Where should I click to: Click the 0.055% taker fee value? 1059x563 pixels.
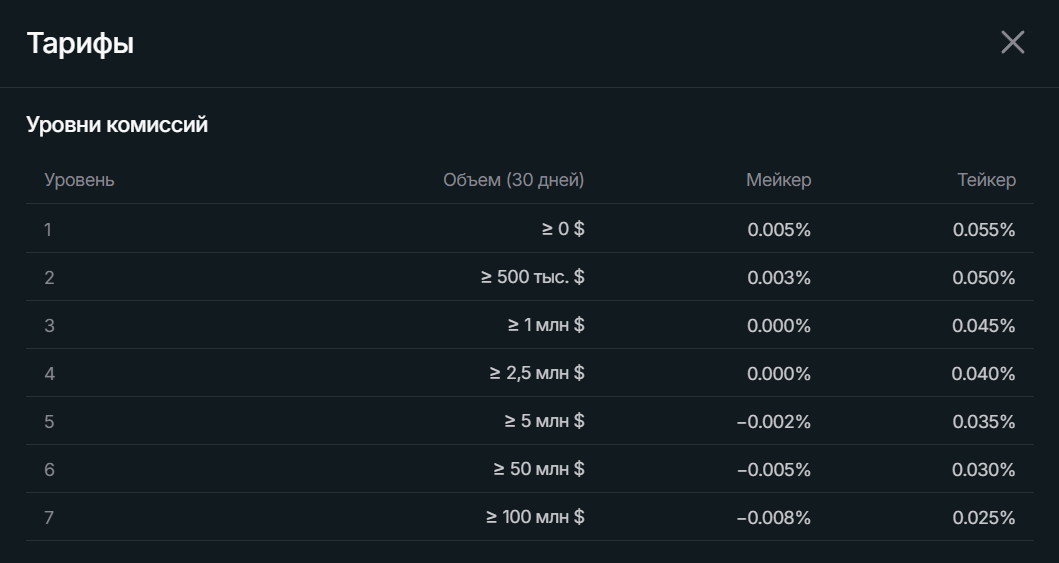click(x=984, y=230)
